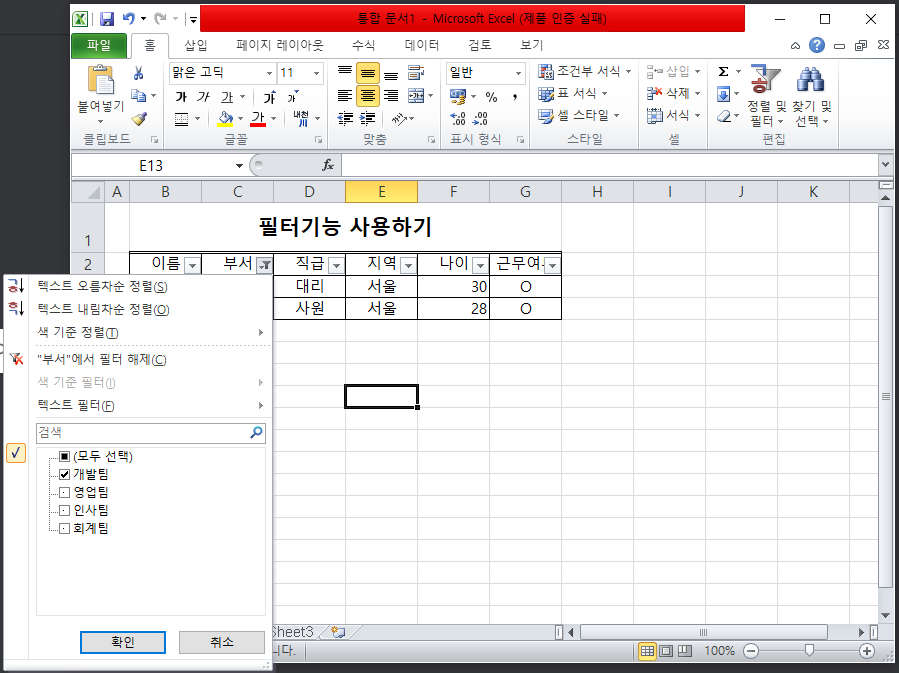Select the Format Painter brush icon
The image size is (899, 673).
(x=139, y=118)
